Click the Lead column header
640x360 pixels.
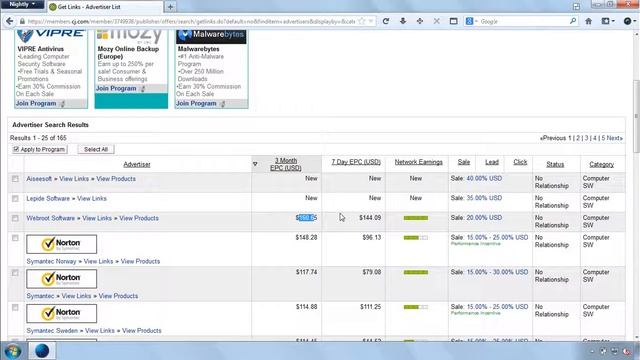pos(492,162)
